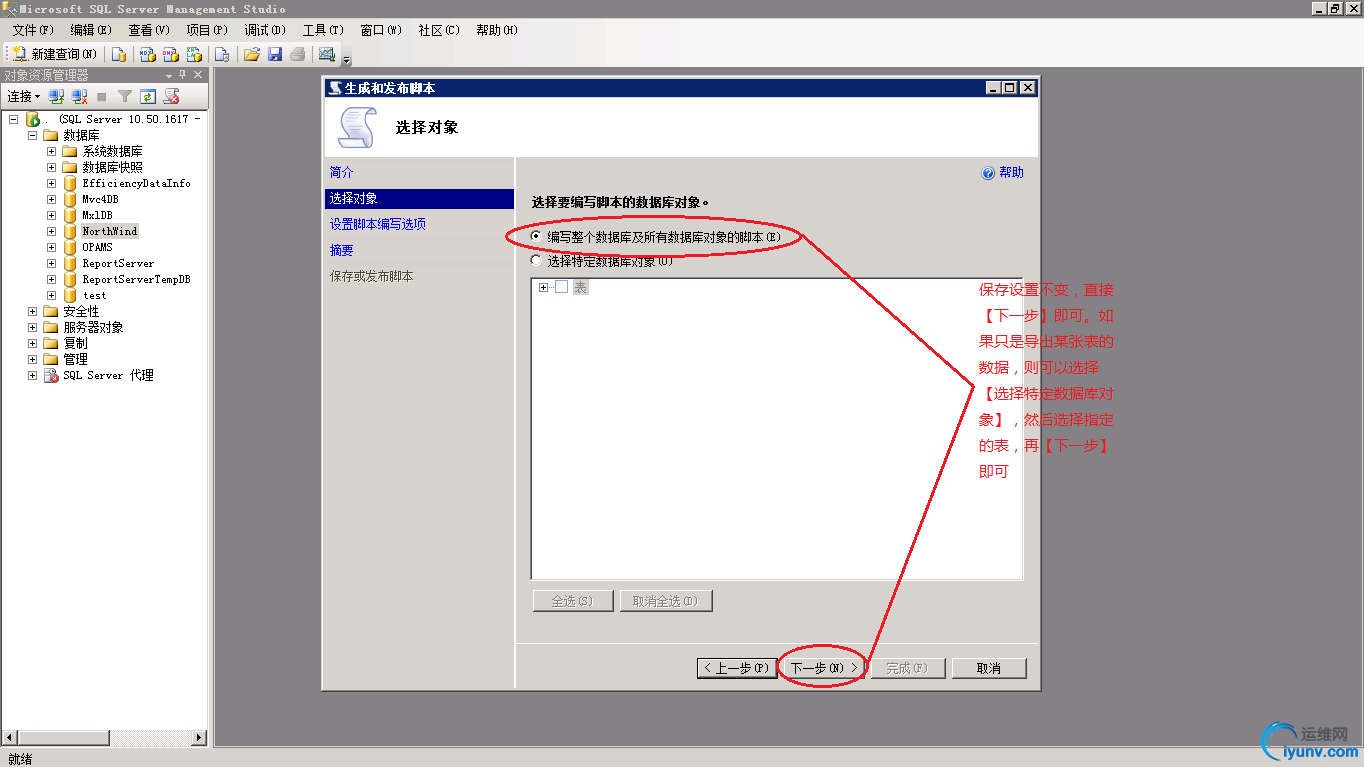This screenshot has width=1364, height=768.
Task: Click the Save floppy disk icon
Action: point(275,54)
